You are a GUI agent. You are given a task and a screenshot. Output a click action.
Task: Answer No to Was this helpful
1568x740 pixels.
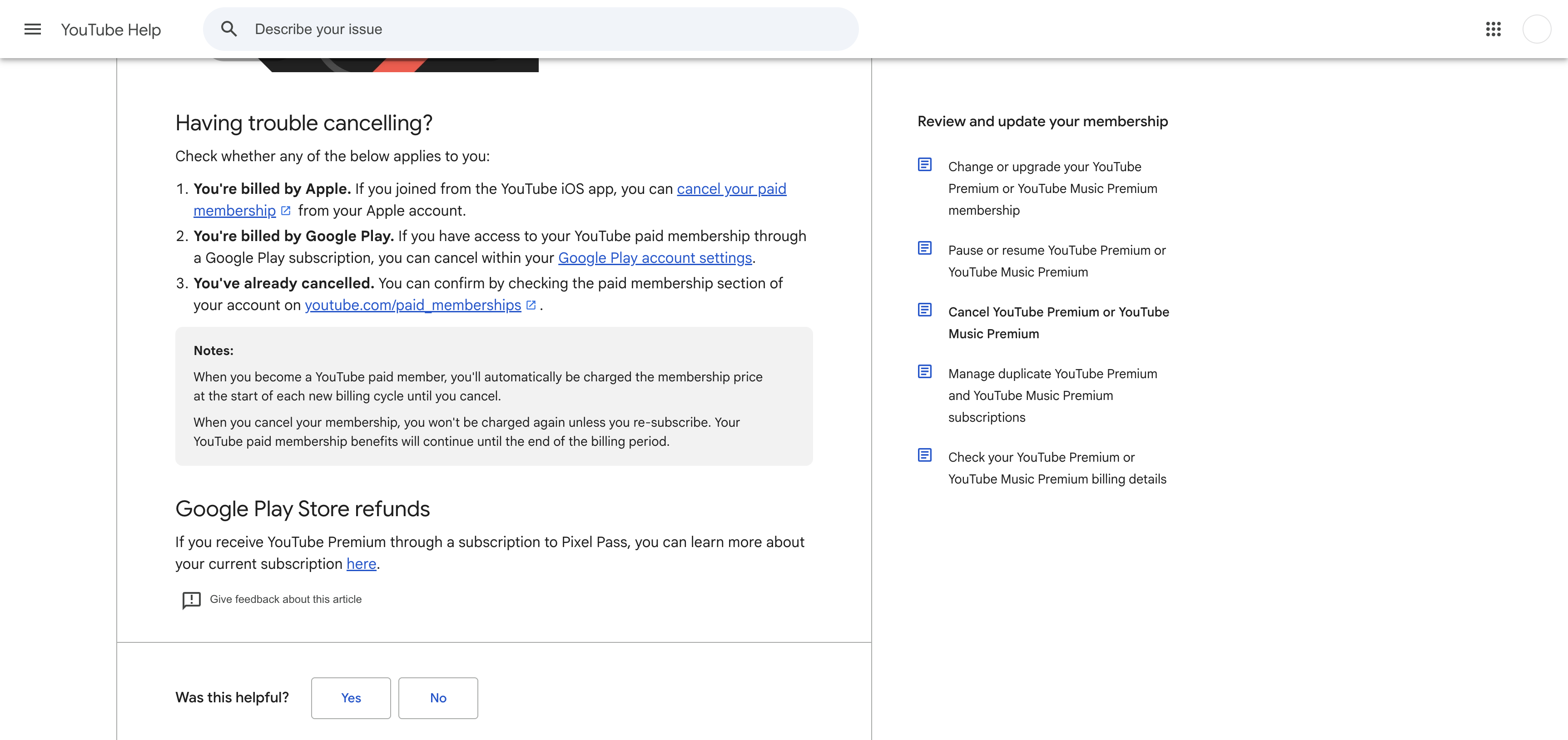pyautogui.click(x=438, y=698)
